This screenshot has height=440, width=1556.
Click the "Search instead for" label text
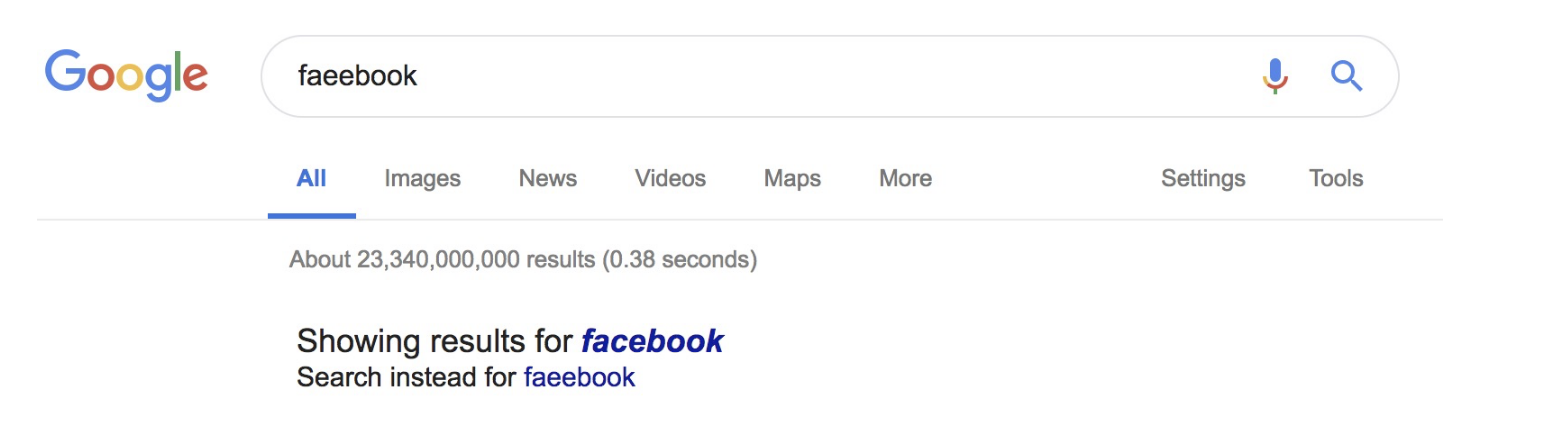pyautogui.click(x=407, y=378)
